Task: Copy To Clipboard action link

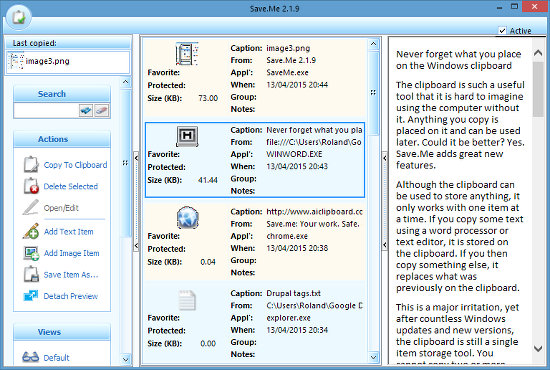Action: [75, 165]
